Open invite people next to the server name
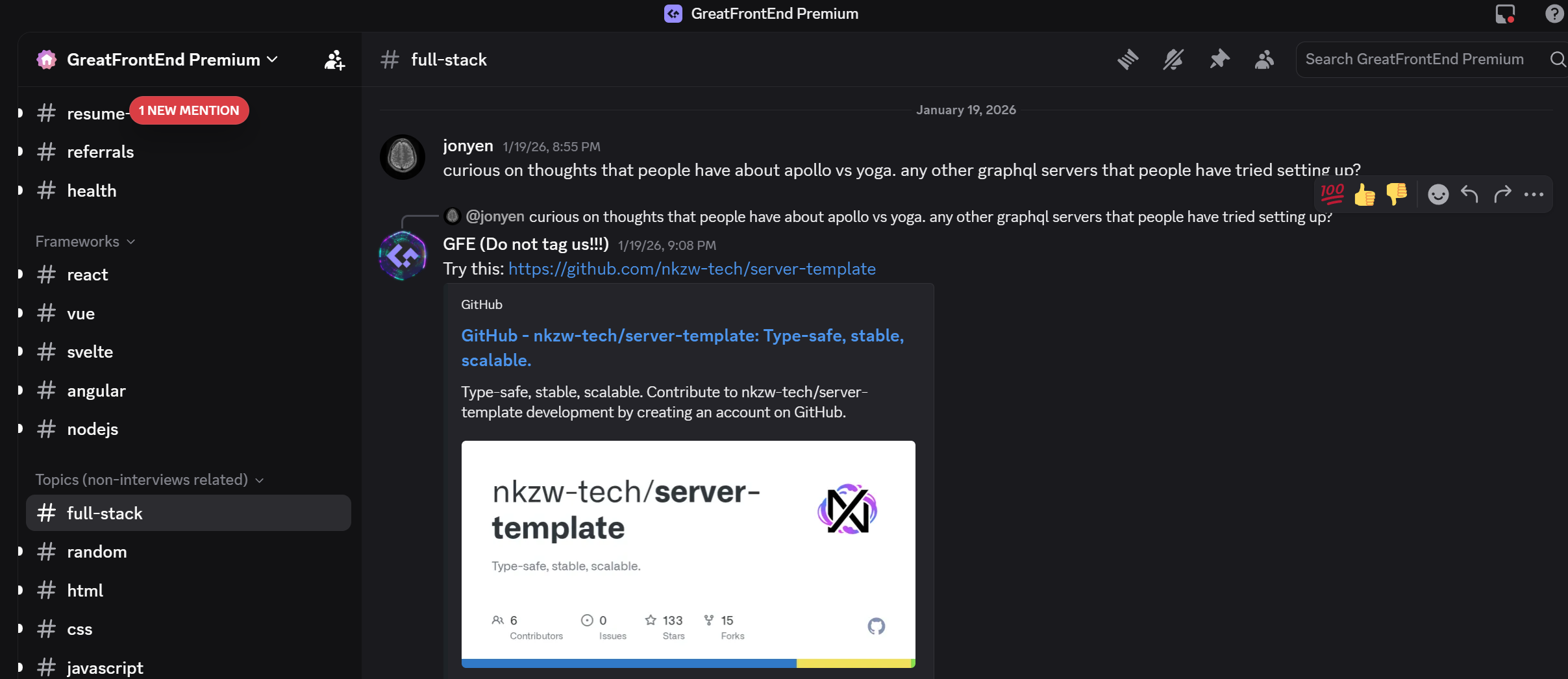Image resolution: width=1568 pixels, height=679 pixels. (x=334, y=60)
